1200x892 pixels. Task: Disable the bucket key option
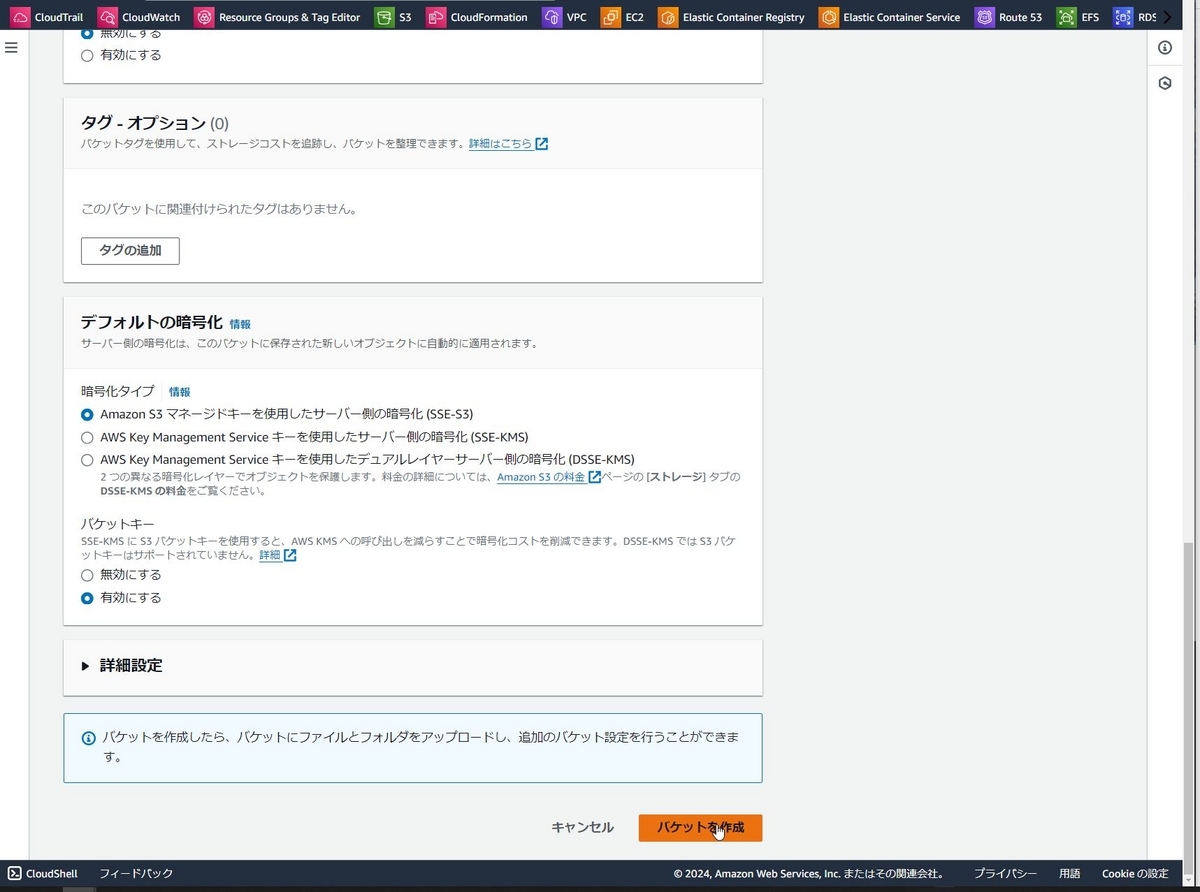(x=87, y=574)
